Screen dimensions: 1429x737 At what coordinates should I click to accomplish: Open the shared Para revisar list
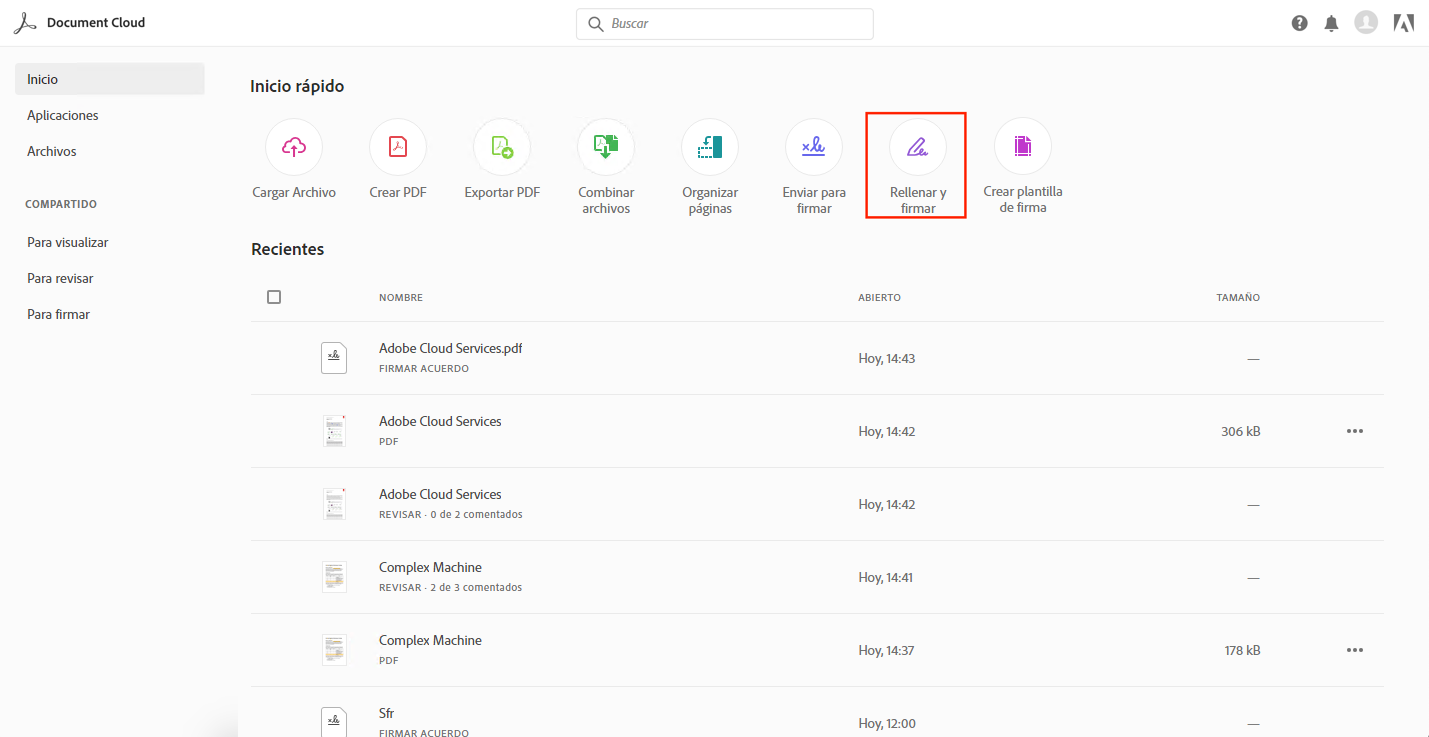pyautogui.click(x=60, y=278)
